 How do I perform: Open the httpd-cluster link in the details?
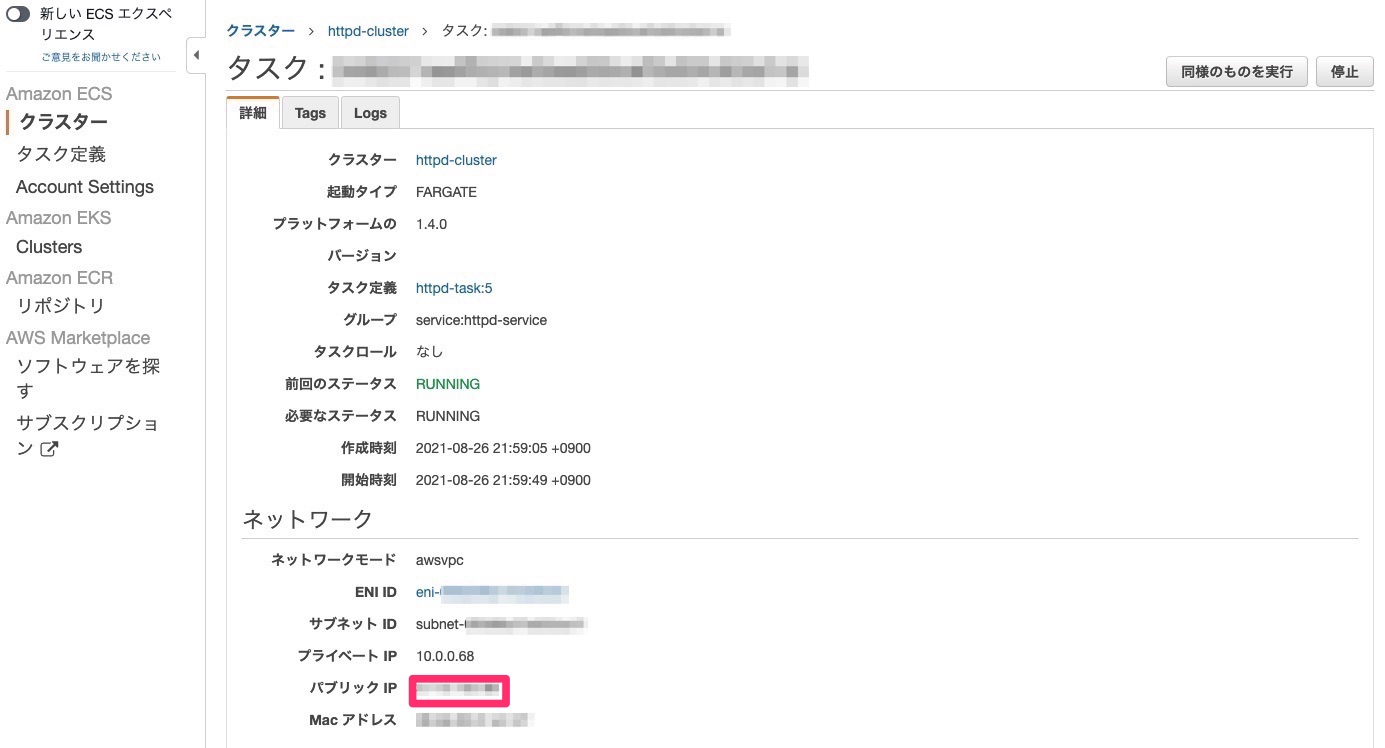[456, 159]
